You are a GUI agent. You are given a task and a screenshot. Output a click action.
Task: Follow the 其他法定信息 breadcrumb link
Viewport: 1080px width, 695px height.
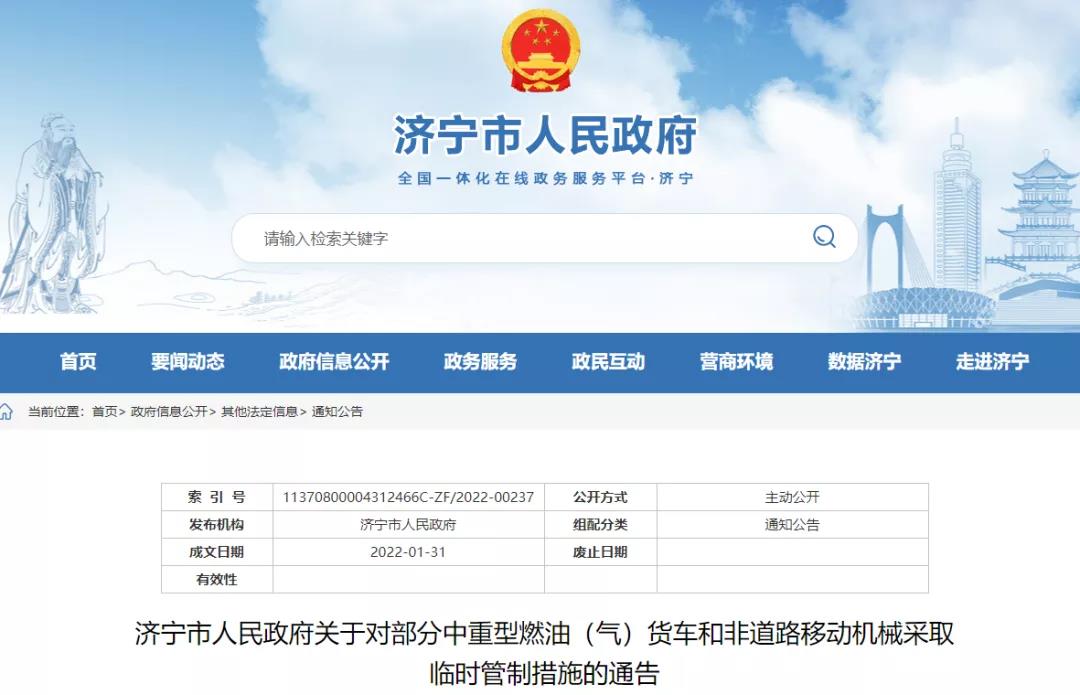coord(259,412)
